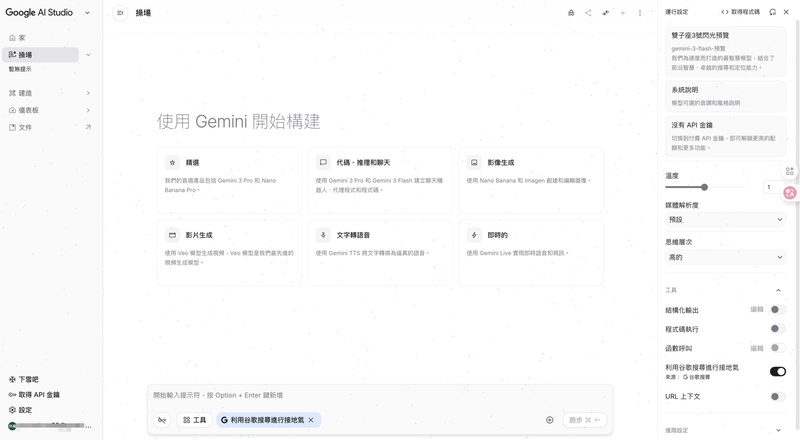Image resolution: width=800 pixels, height=440 pixels.
Task: Open 設定 settings in sidebar
Action: (20, 410)
